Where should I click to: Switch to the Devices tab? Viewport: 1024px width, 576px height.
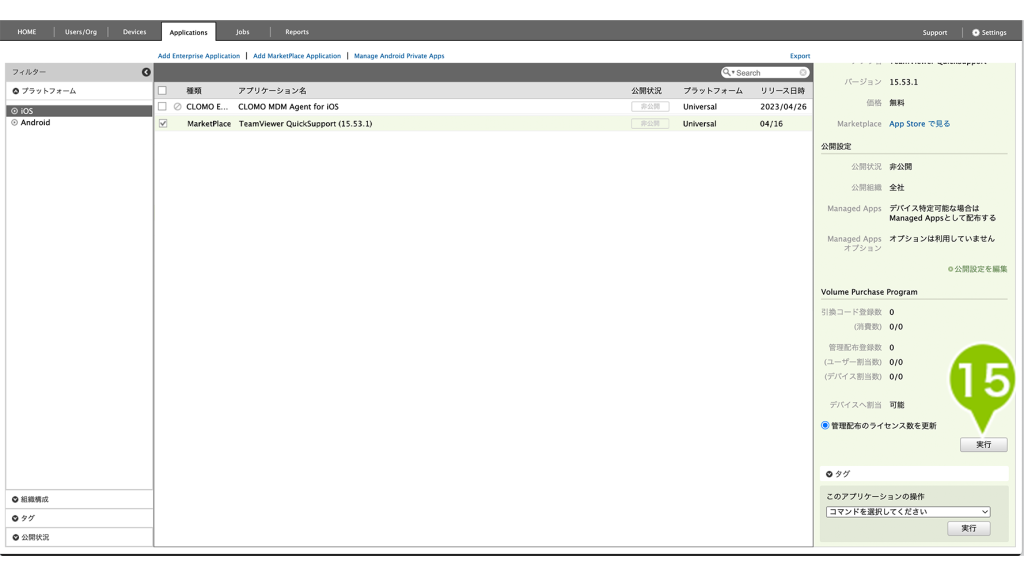pyautogui.click(x=135, y=32)
